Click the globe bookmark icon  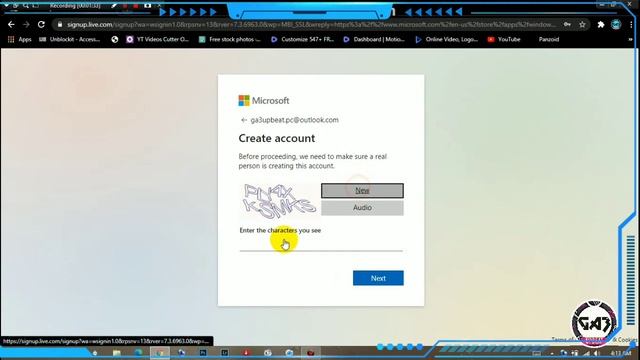pos(115,40)
